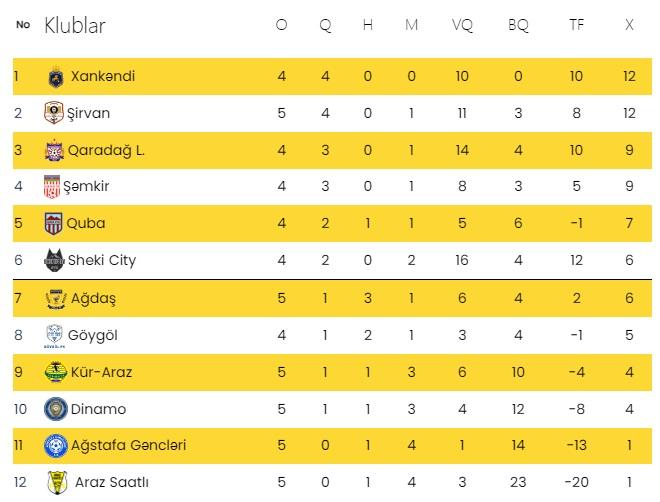Click the Sheki City wolf logo
Screen dimensions: 660x502
tap(53, 260)
